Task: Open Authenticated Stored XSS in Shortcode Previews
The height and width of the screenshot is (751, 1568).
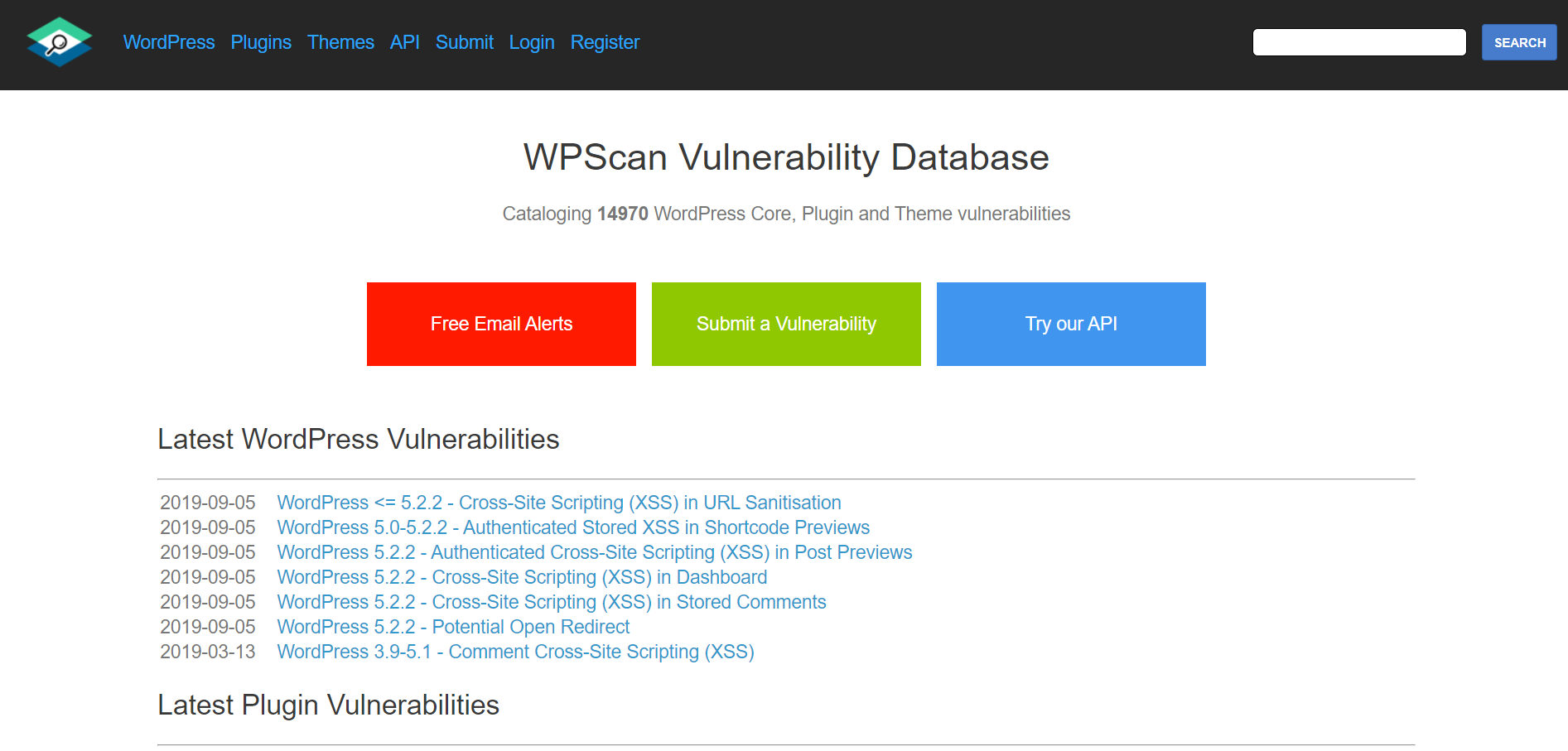Action: 573,527
